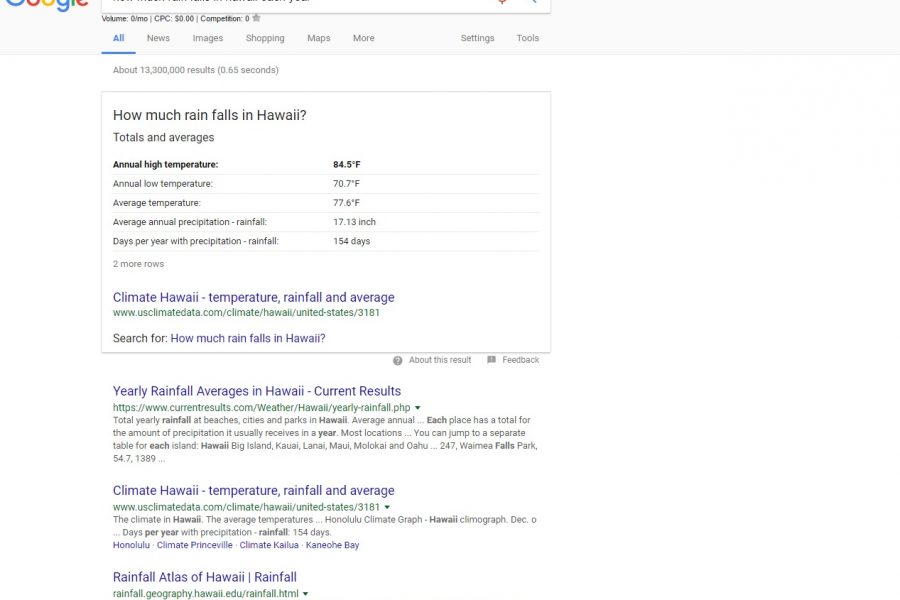Screen dimensions: 900x600
Task: Open 'Yearly Rainfall Averages in Hawaii' result
Action: click(257, 391)
